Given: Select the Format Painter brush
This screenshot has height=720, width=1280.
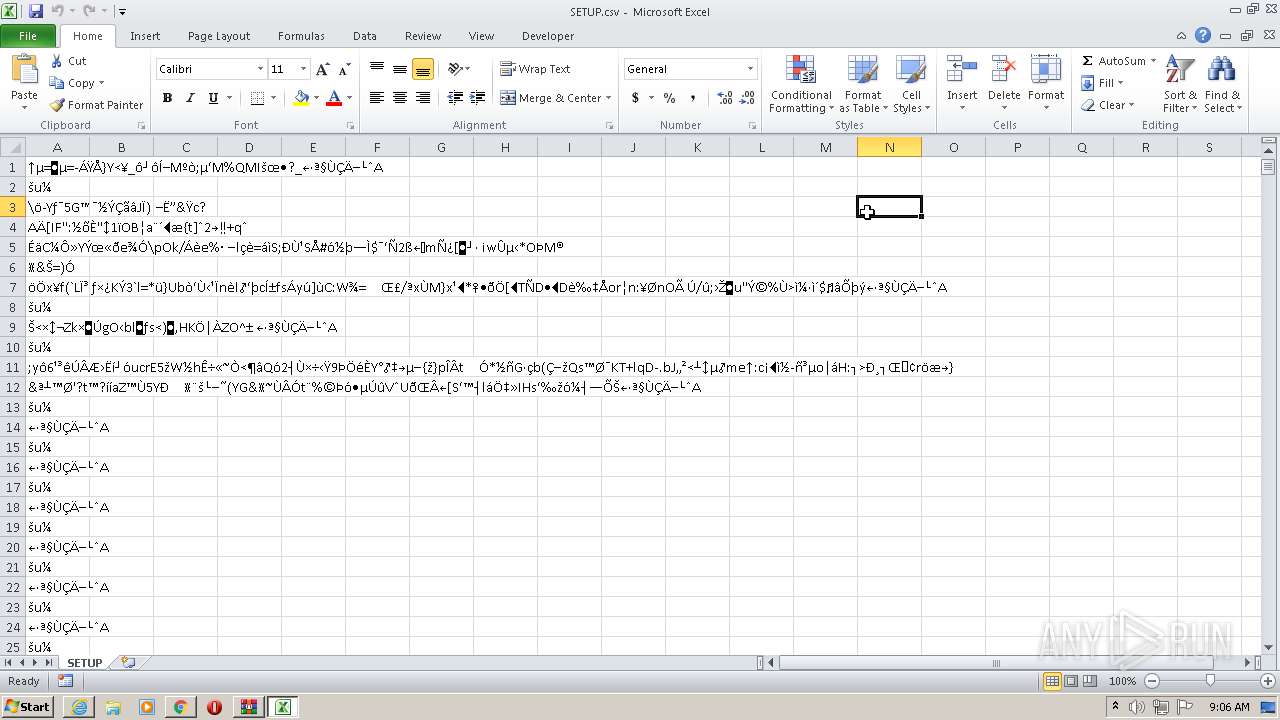Looking at the screenshot, I should 58,105.
